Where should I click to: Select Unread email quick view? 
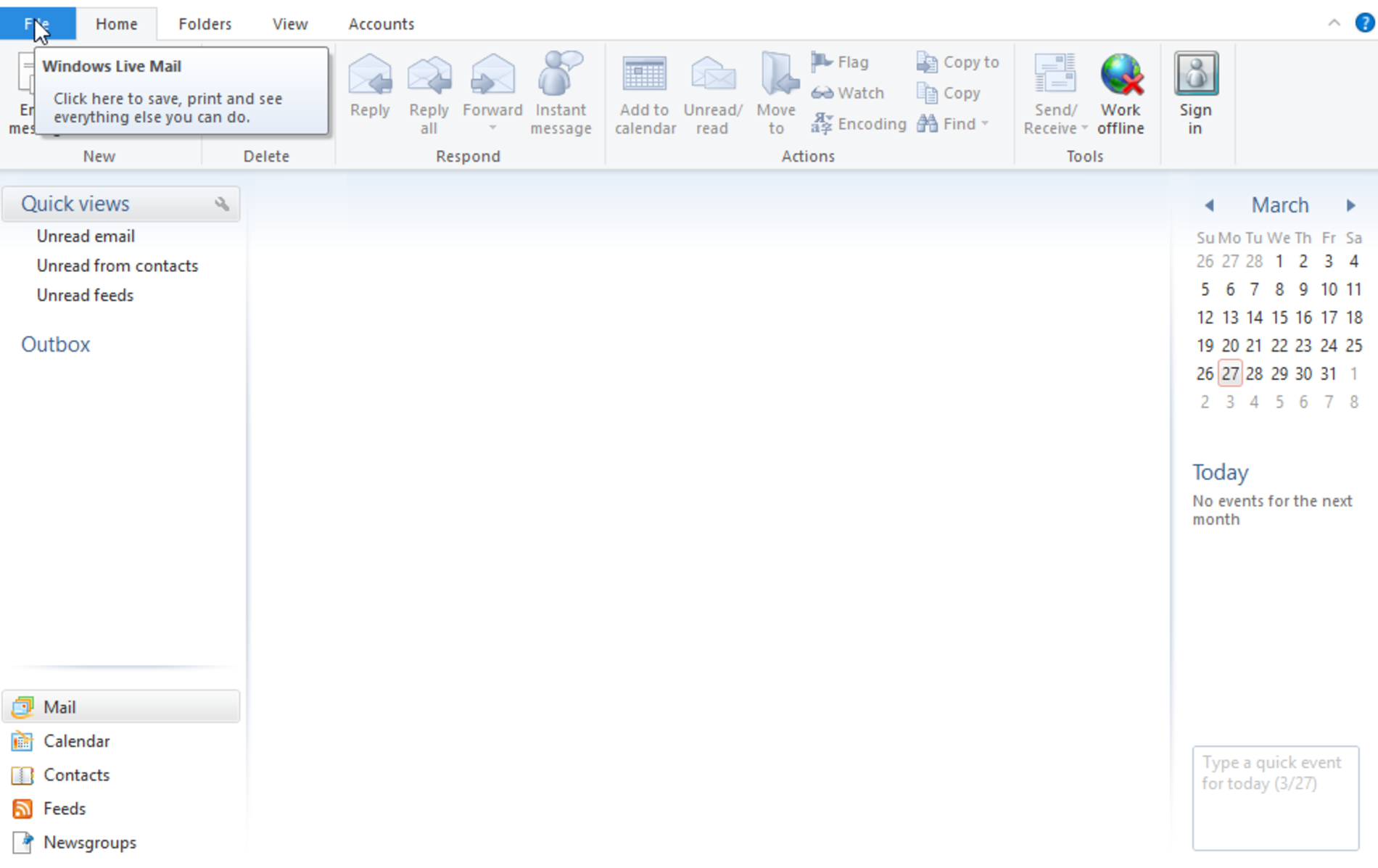coord(86,236)
